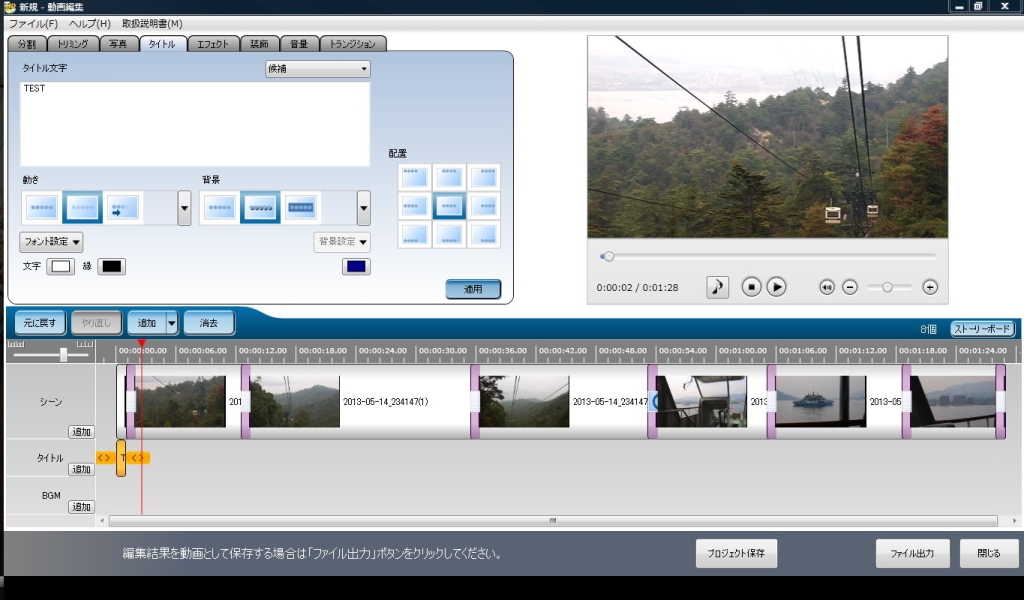Select the arrow-motion animation preset under 動き
1024x600 pixels.
[123, 208]
